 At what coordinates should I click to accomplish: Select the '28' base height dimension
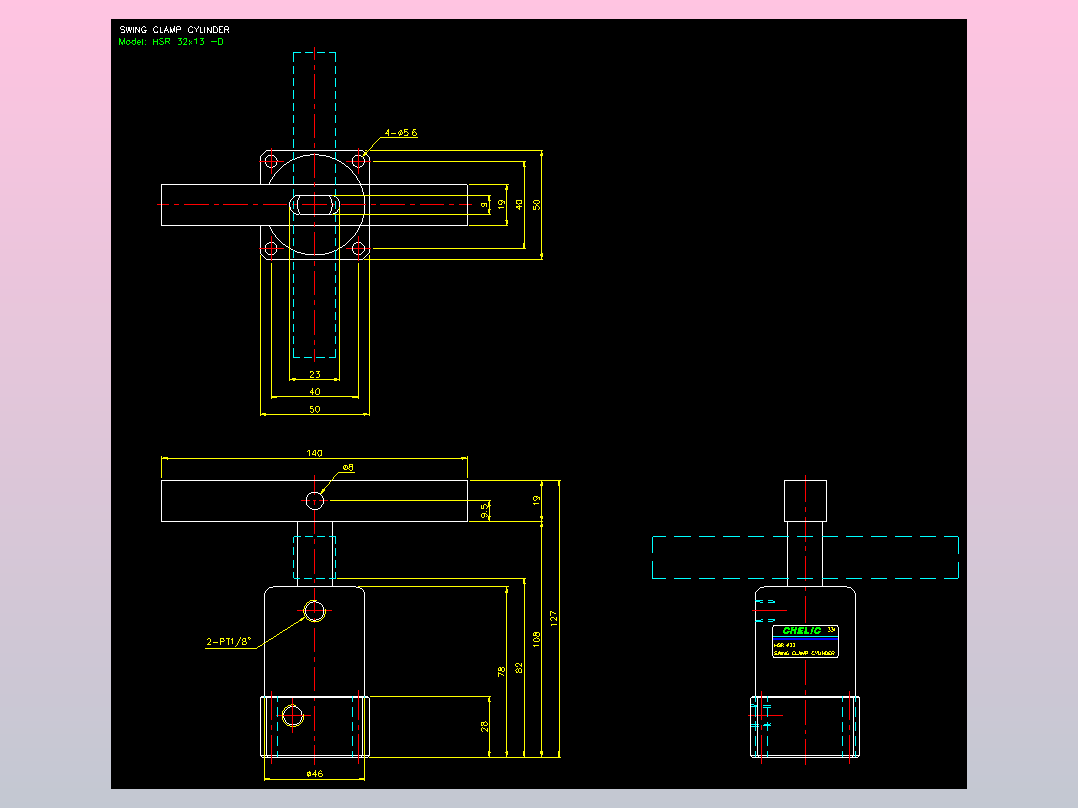click(485, 726)
